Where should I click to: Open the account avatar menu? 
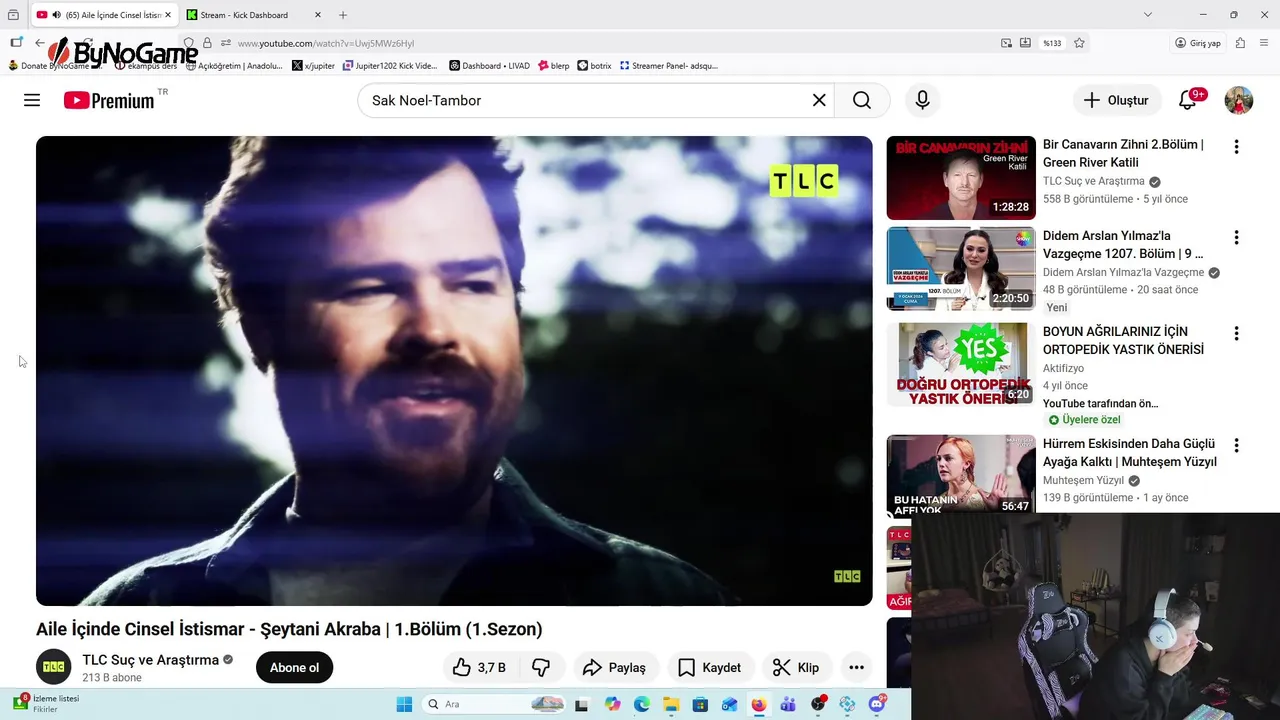(1239, 100)
